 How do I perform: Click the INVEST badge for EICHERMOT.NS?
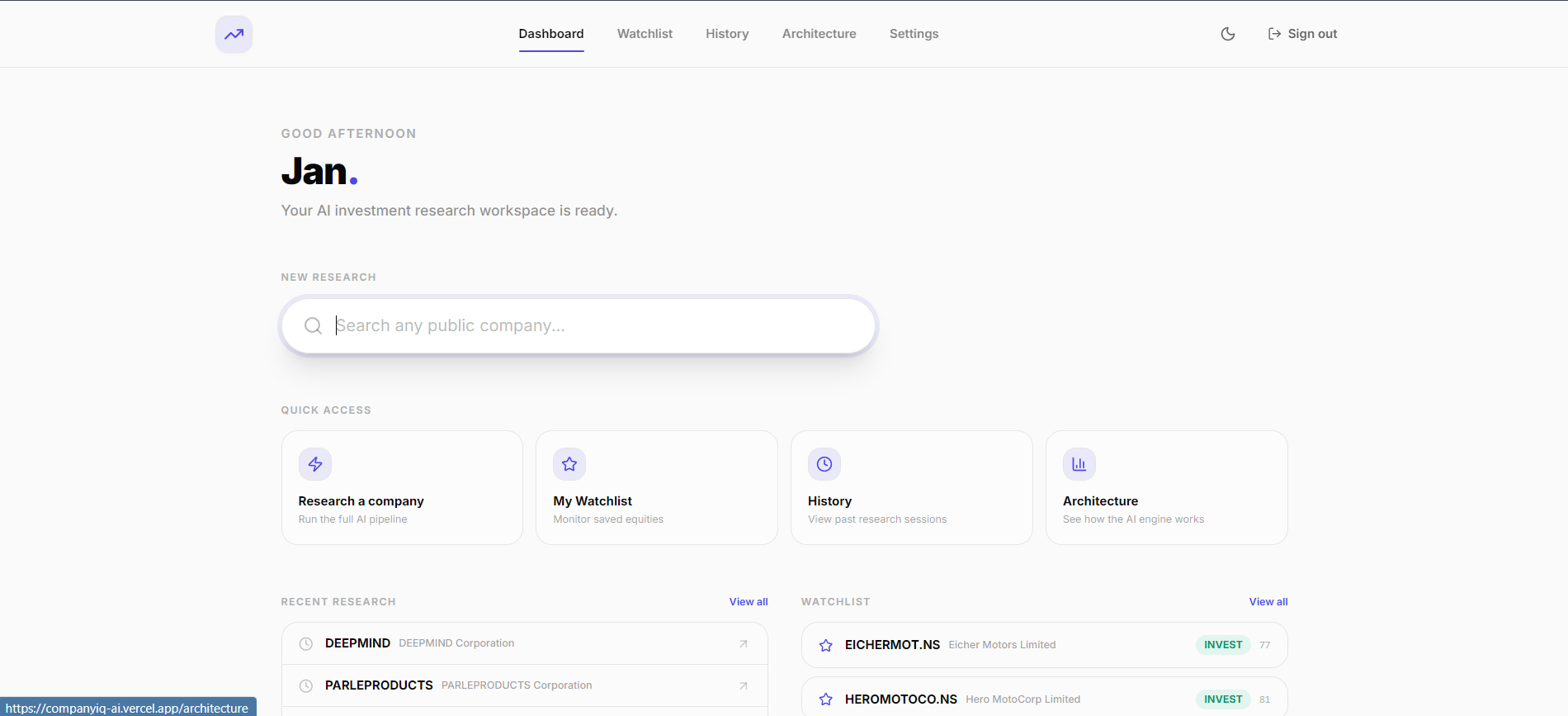(x=1223, y=645)
